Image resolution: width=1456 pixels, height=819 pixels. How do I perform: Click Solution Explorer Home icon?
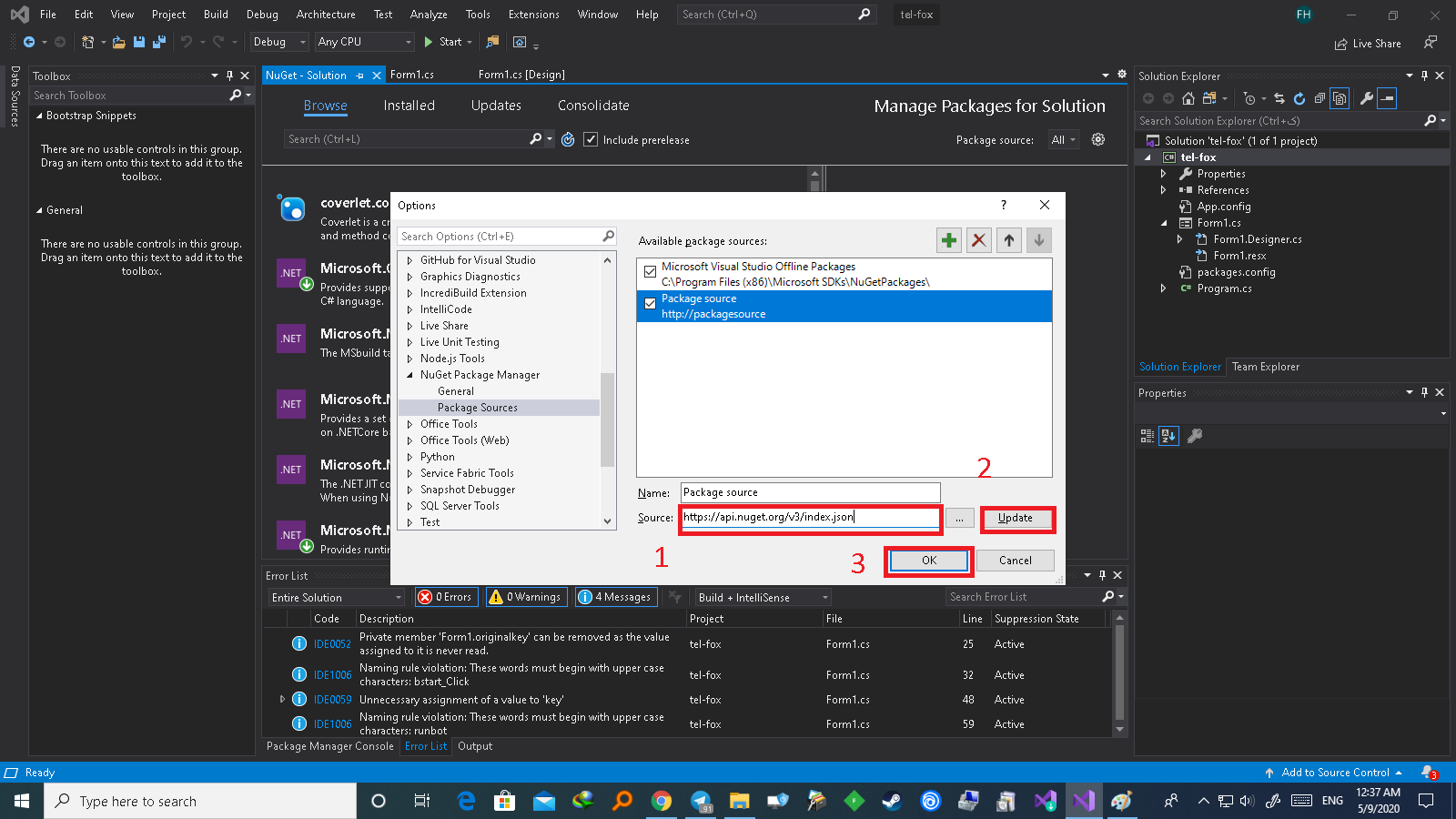pyautogui.click(x=1188, y=98)
